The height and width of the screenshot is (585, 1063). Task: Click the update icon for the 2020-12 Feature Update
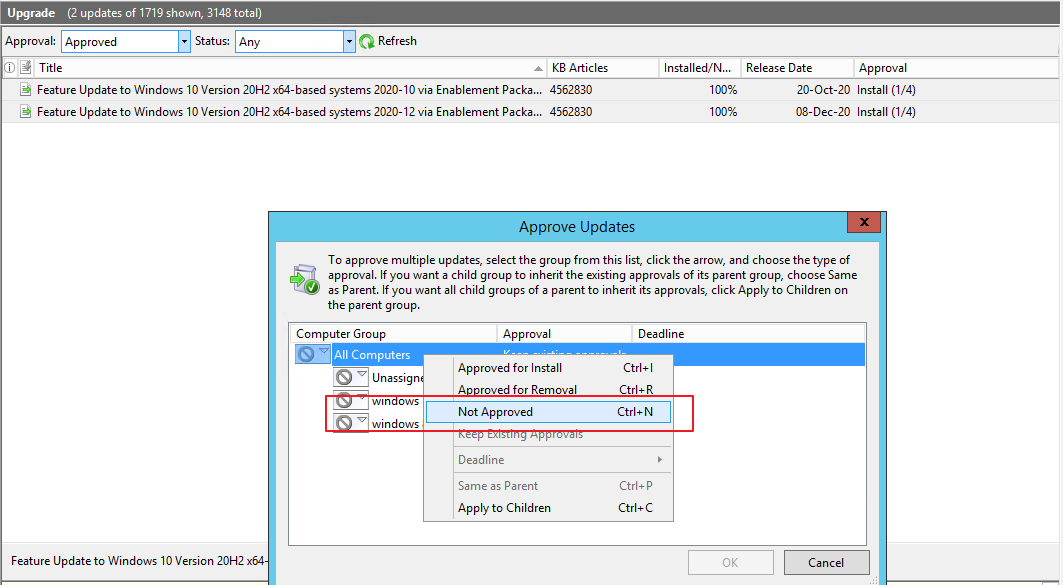tap(26, 112)
